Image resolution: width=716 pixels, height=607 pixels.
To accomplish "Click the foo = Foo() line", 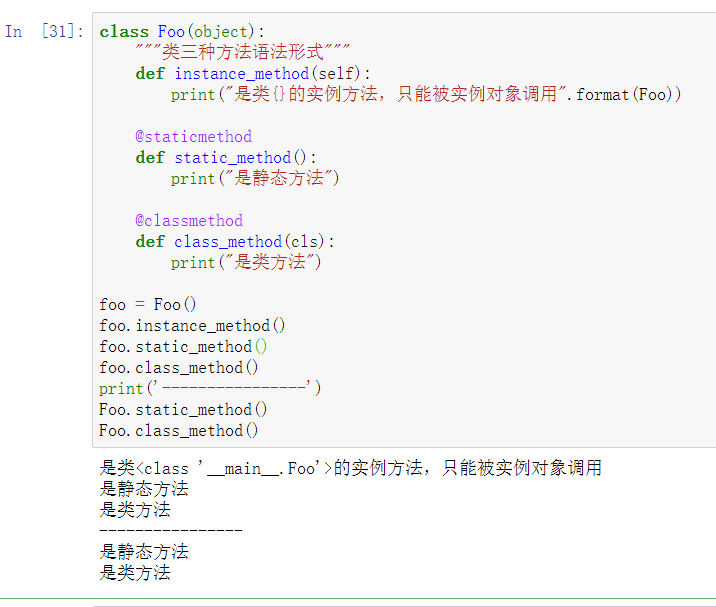I will coord(147,305).
